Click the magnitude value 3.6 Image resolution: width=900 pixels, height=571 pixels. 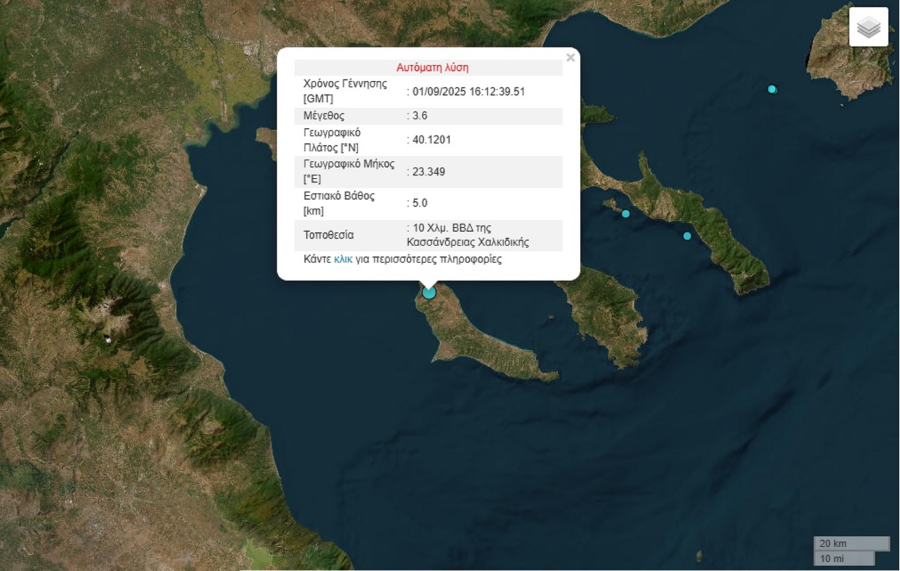click(420, 116)
